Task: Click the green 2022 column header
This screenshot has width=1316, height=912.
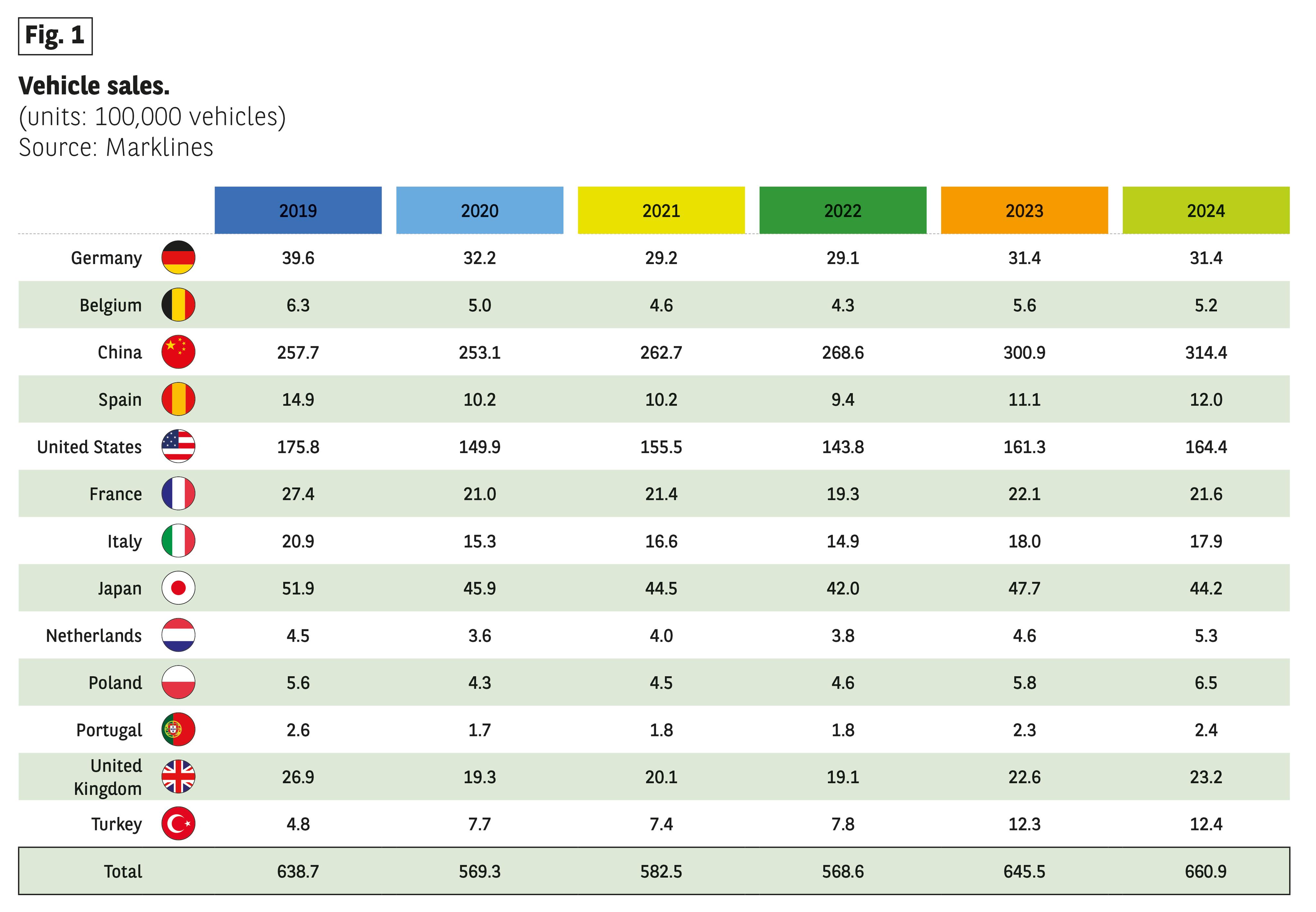Action: (x=843, y=210)
